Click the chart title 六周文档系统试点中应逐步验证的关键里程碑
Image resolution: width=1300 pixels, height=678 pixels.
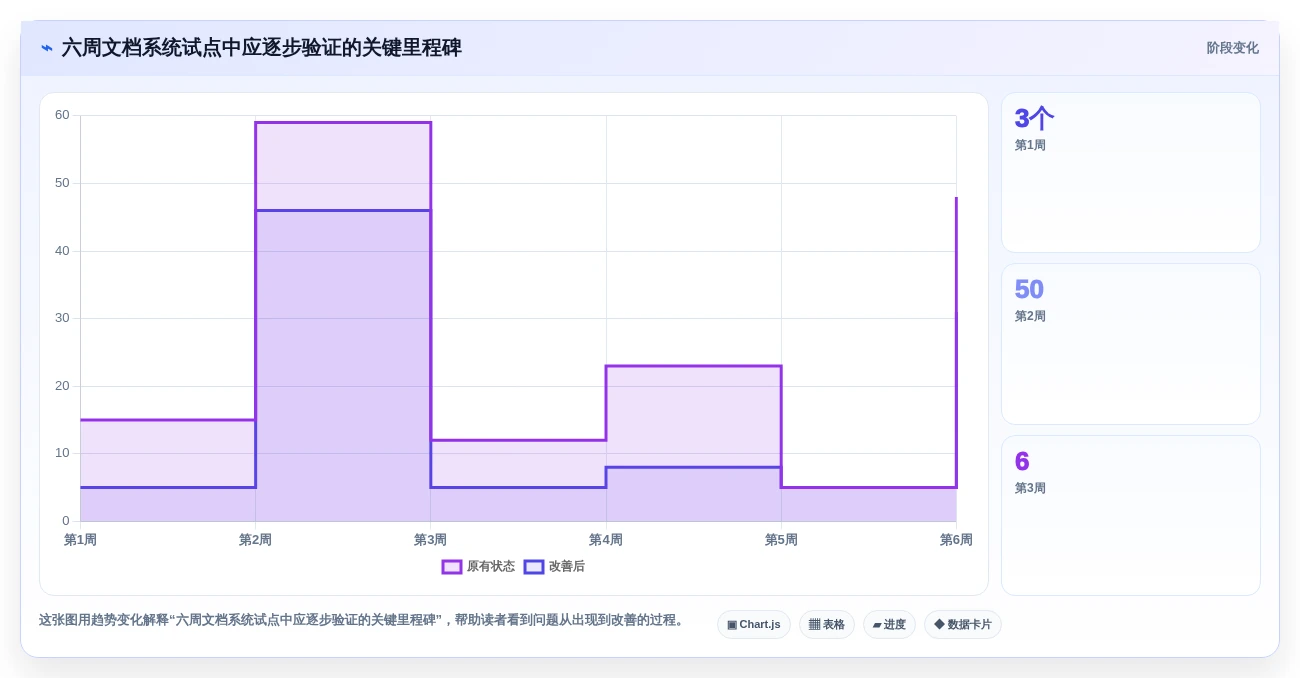click(262, 48)
